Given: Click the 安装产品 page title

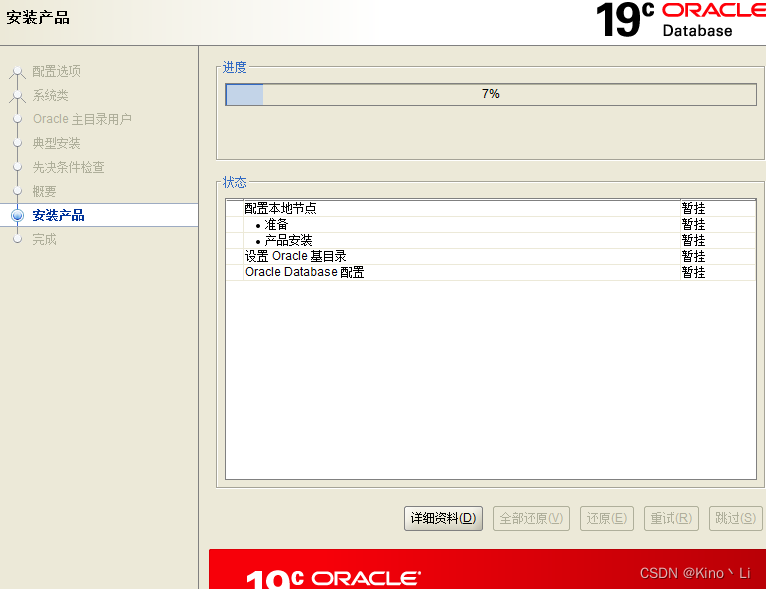Looking at the screenshot, I should (x=38, y=18).
